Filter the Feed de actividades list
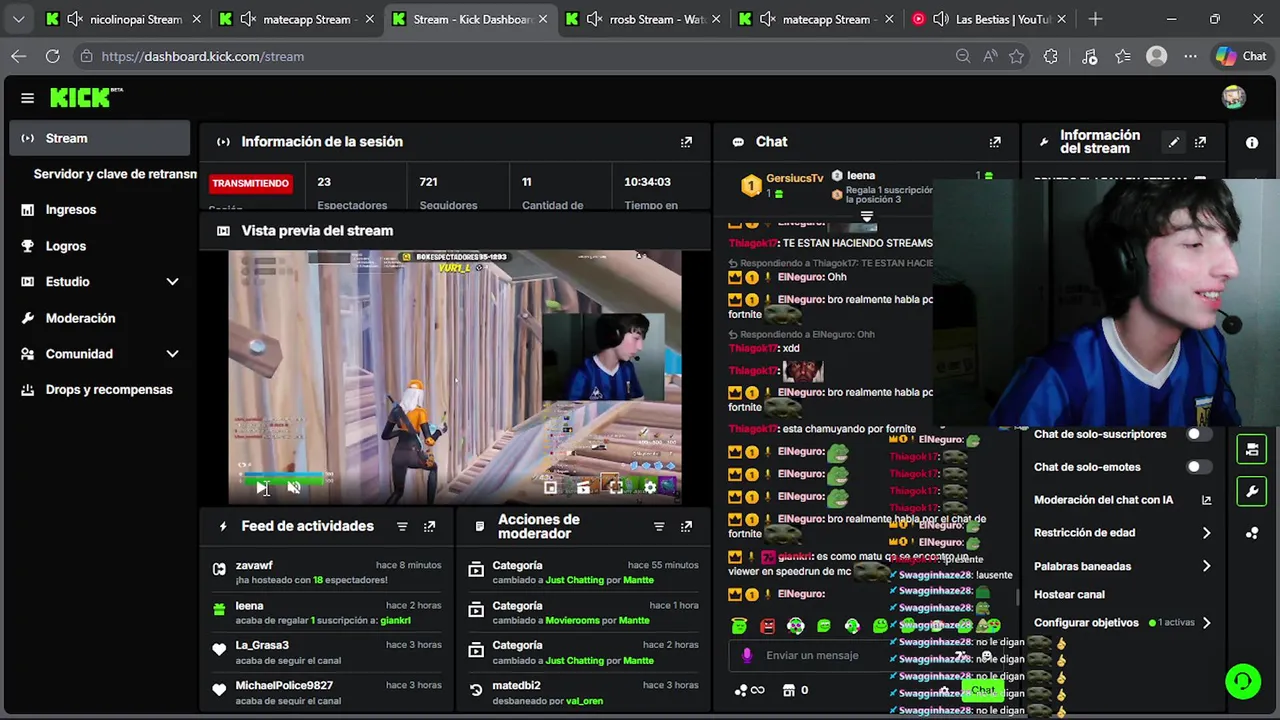This screenshot has width=1280, height=720. tap(402, 526)
